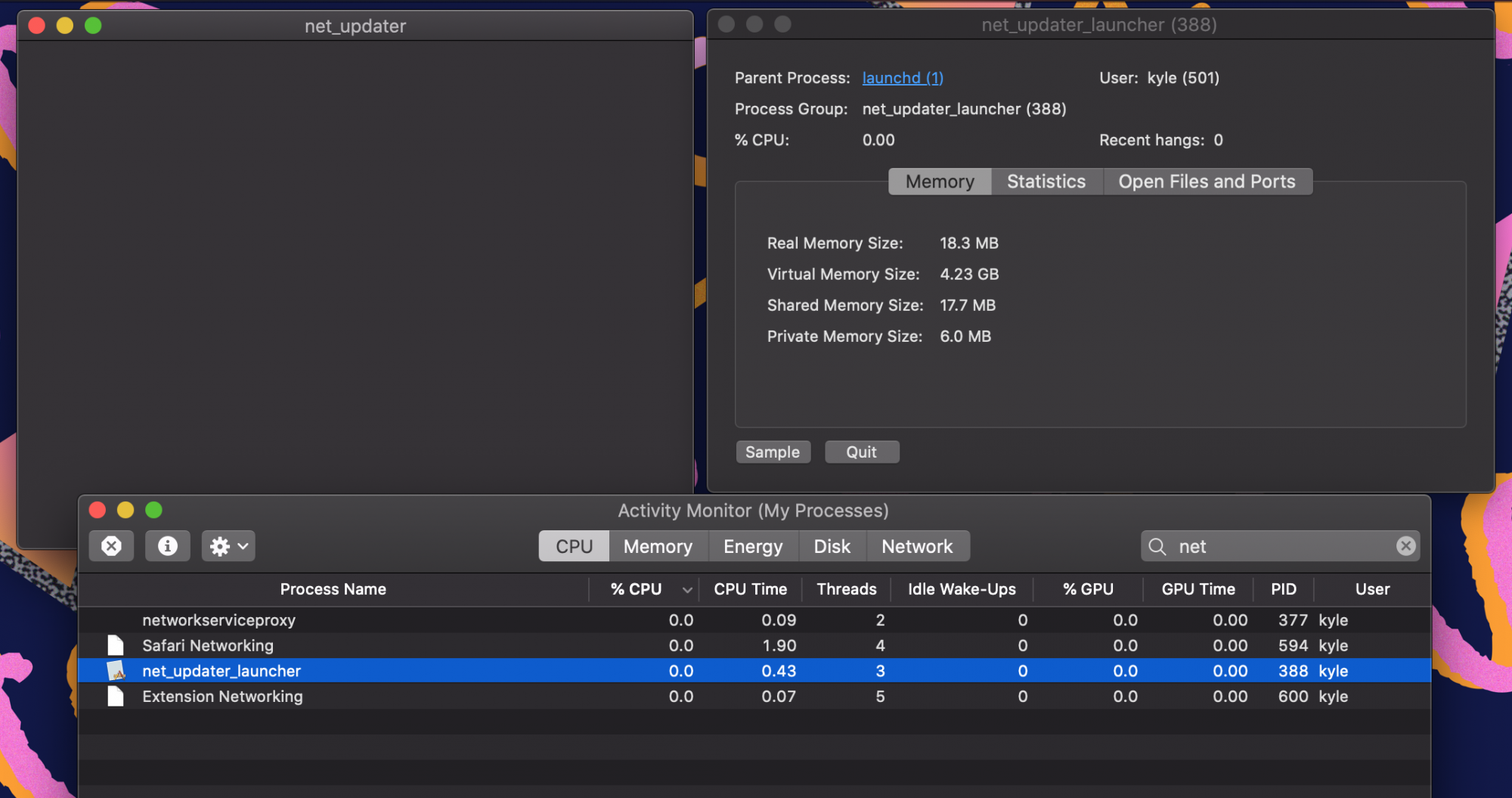Click the Quit button in the inspector

[x=862, y=452]
